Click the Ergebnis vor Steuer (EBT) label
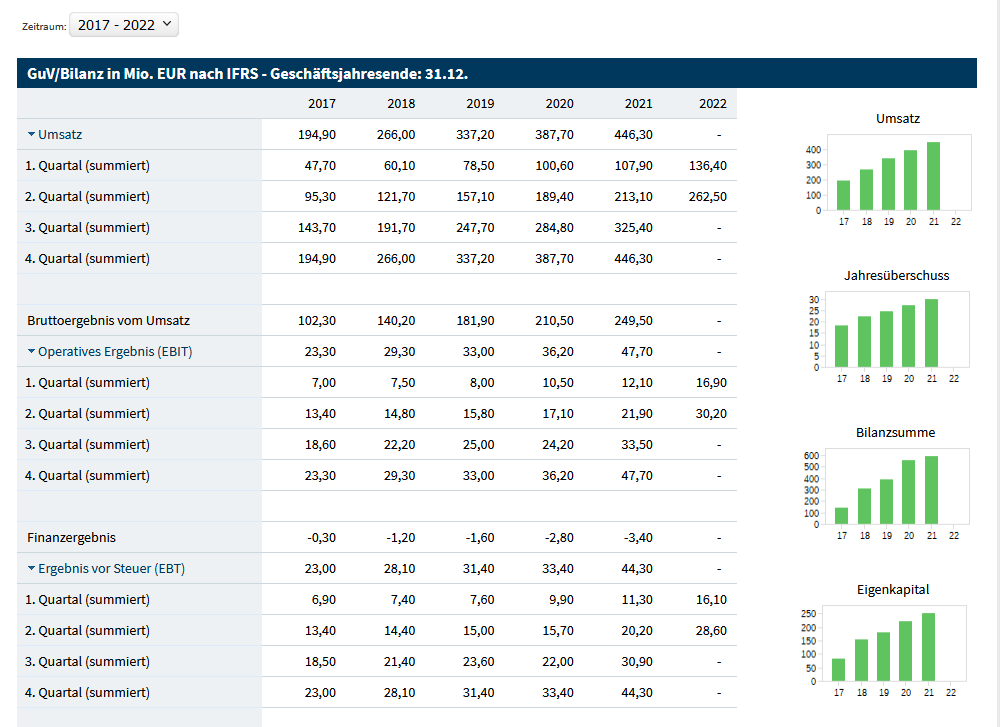This screenshot has width=1000, height=727. coord(111,568)
